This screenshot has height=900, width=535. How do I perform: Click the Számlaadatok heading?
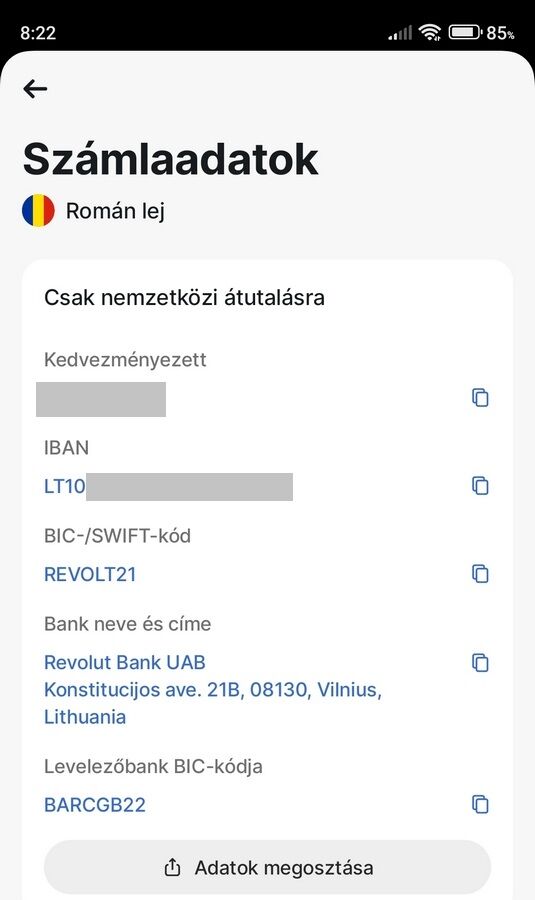point(170,159)
